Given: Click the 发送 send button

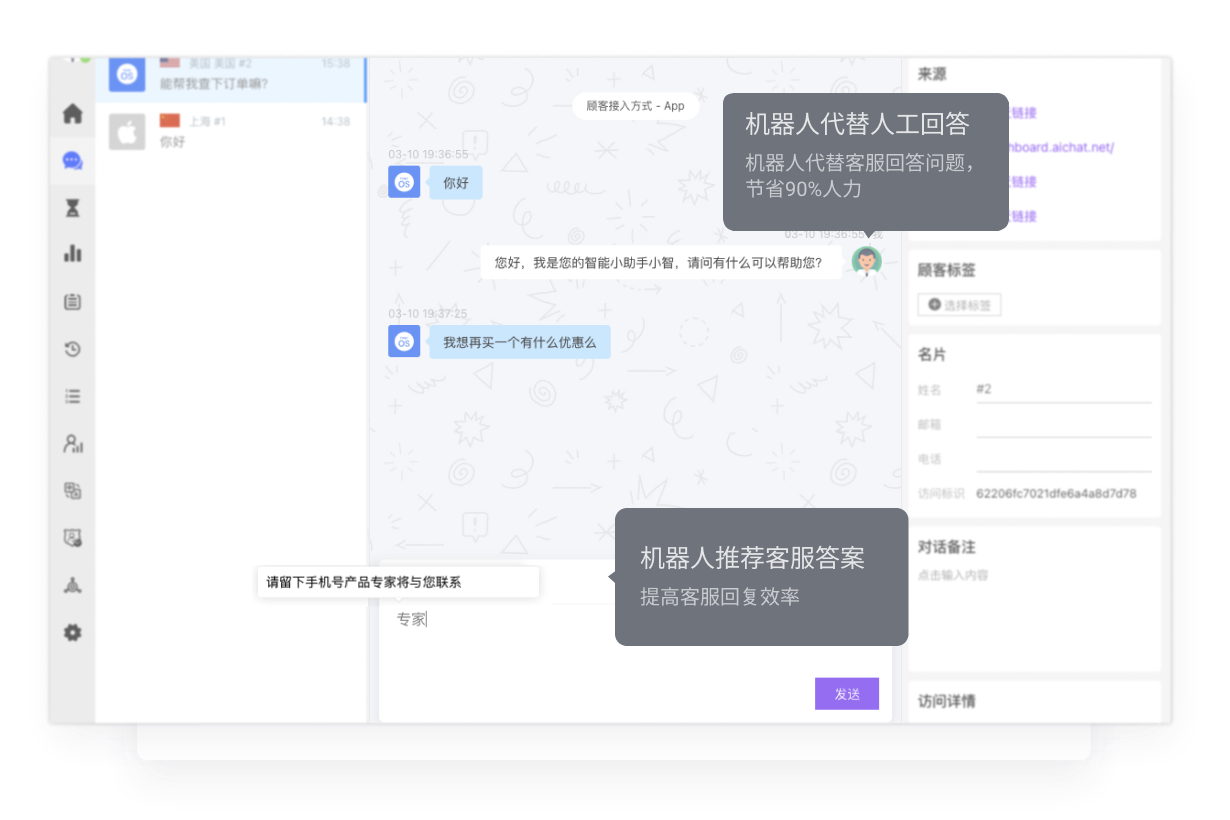Looking at the screenshot, I should pos(846,693).
